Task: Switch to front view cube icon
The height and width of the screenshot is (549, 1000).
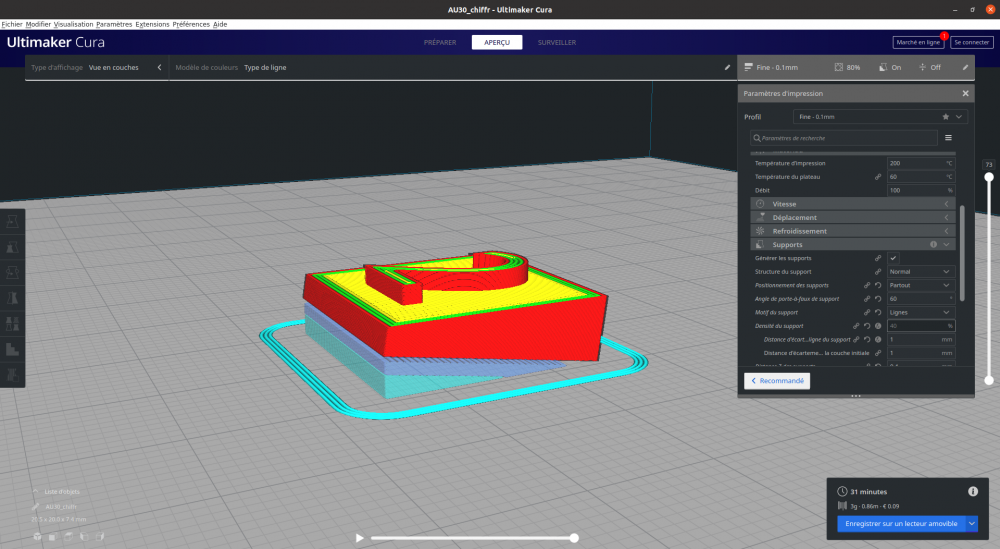Action: click(x=53, y=536)
